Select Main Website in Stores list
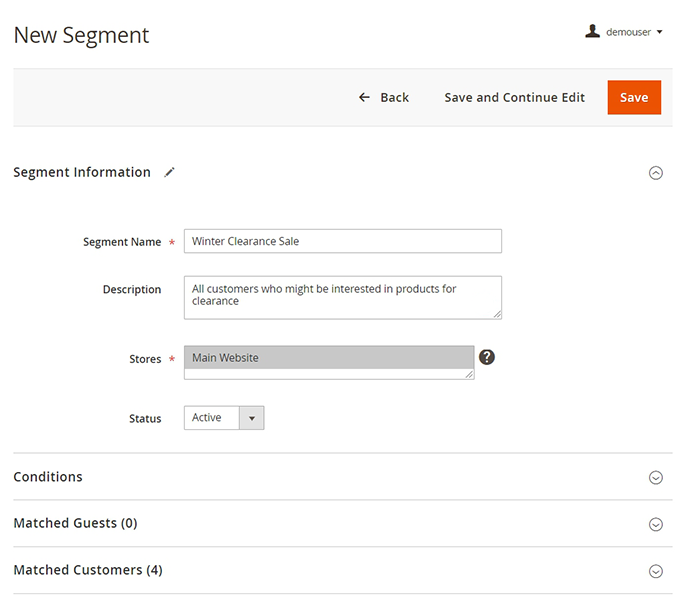Image resolution: width=684 pixels, height=610 pixels. pyautogui.click(x=328, y=358)
